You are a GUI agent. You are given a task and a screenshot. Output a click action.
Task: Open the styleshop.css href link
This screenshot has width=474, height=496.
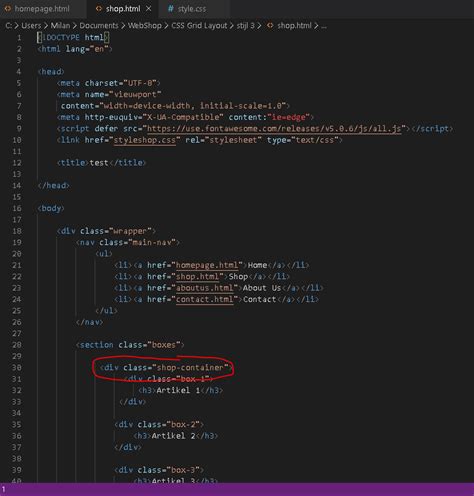145,140
